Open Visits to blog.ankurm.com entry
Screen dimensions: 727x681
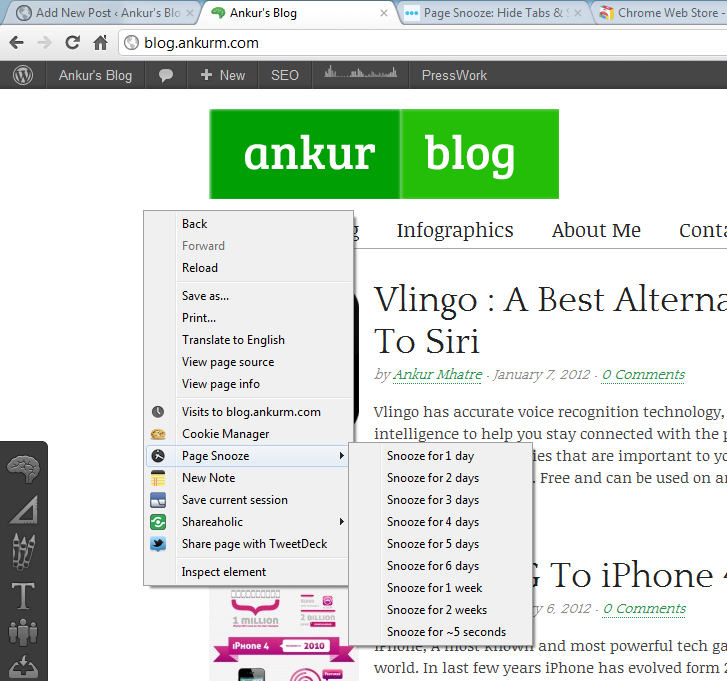248,412
